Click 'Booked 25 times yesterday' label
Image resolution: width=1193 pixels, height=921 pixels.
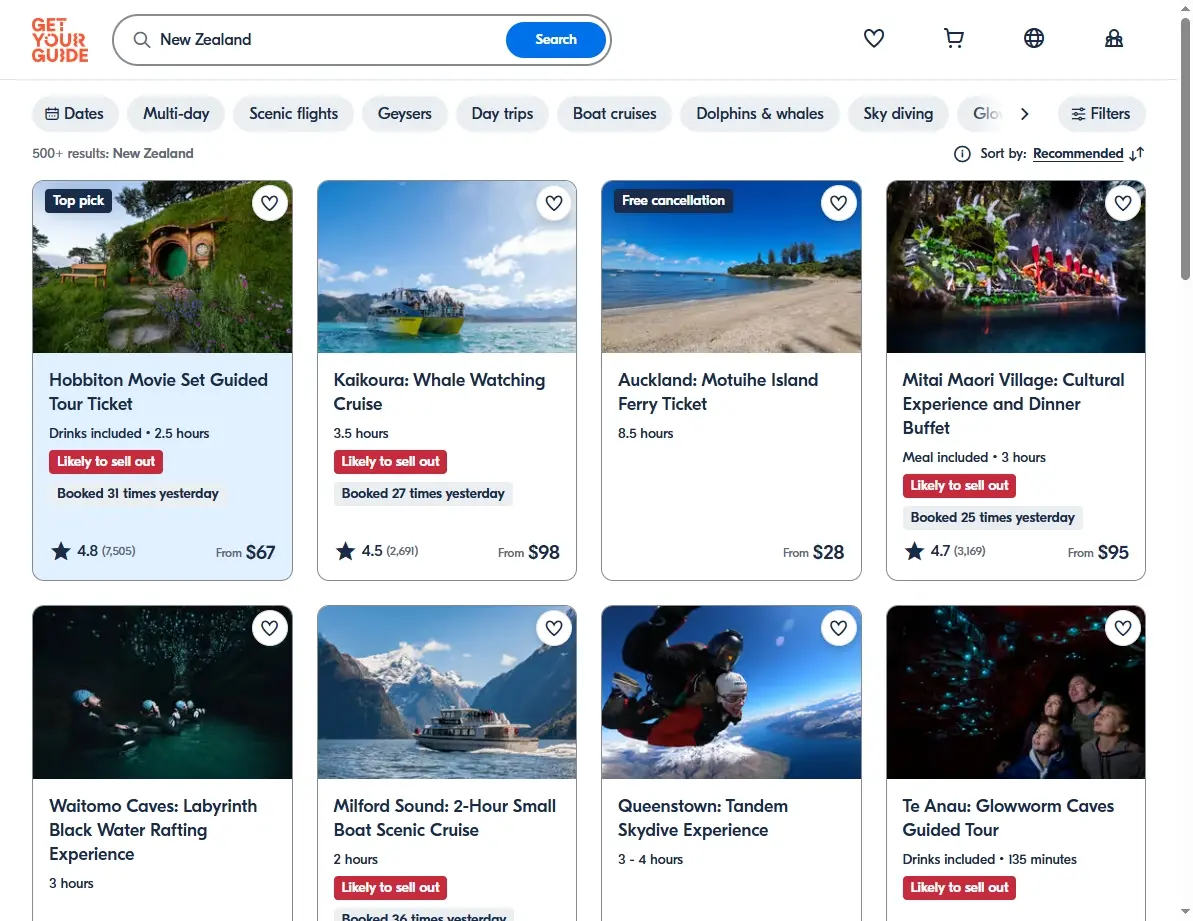pos(992,518)
